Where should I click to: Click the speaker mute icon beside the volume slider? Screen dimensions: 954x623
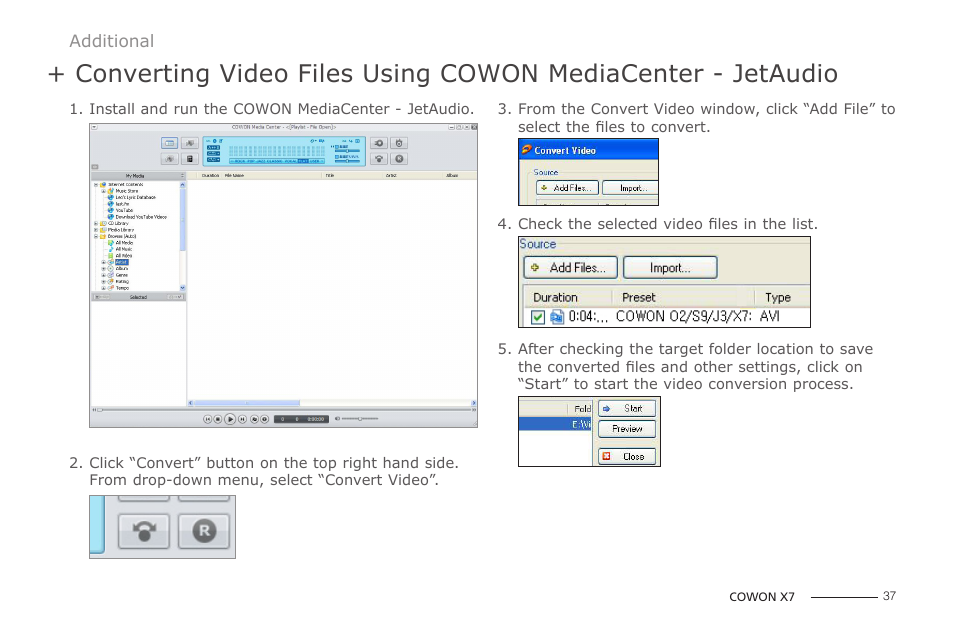coord(337,419)
